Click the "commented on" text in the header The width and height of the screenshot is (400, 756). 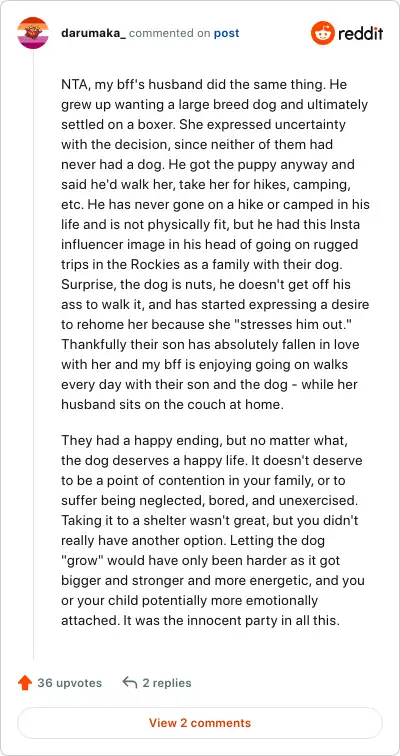[170, 33]
